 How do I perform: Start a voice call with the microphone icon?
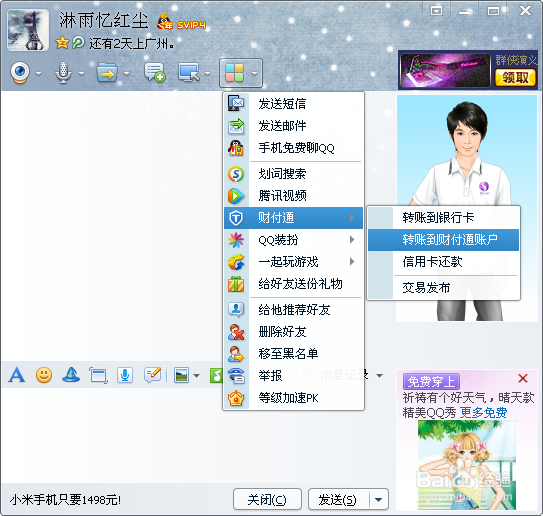pyautogui.click(x=63, y=73)
